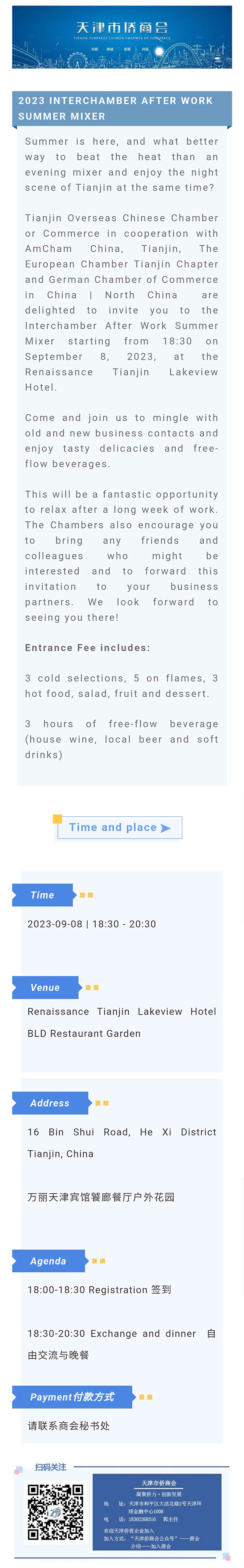Open the Tianjin Overseas Chinese Chamber banner

(x=122, y=37)
